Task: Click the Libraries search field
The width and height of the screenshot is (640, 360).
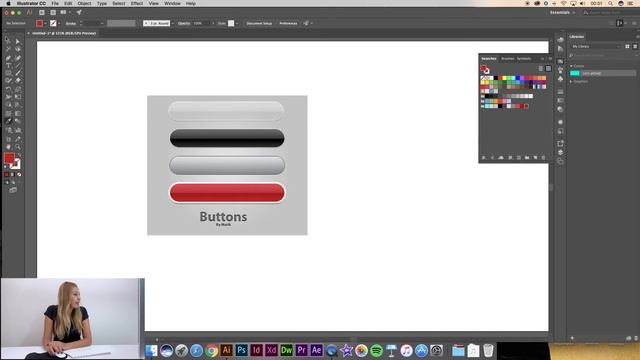Action: pos(604,55)
